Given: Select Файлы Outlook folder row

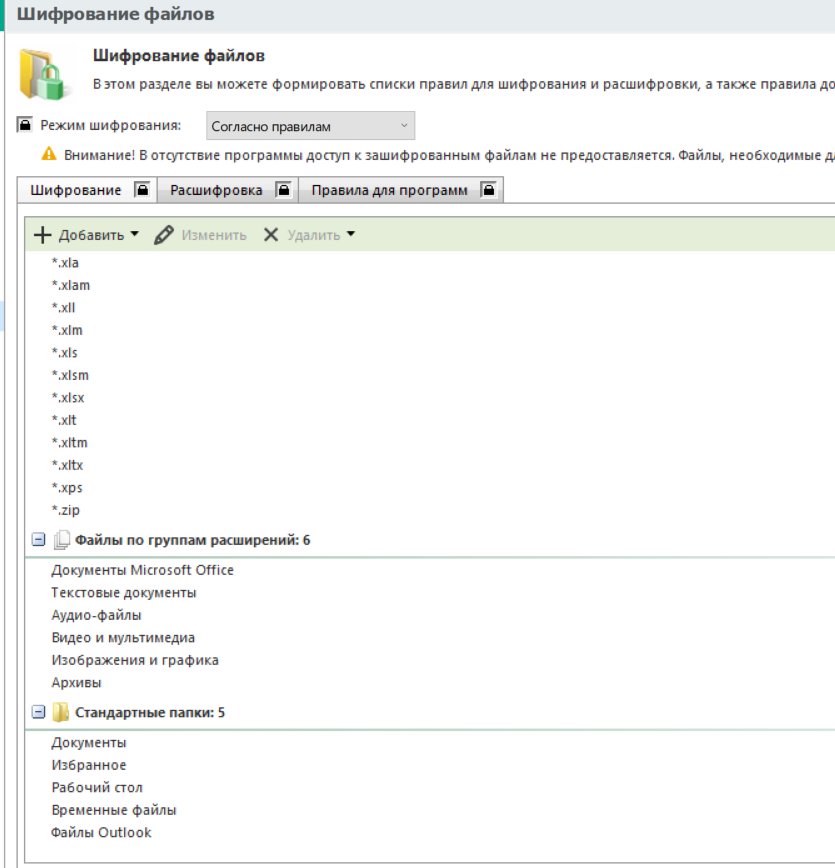Looking at the screenshot, I should coord(430,833).
